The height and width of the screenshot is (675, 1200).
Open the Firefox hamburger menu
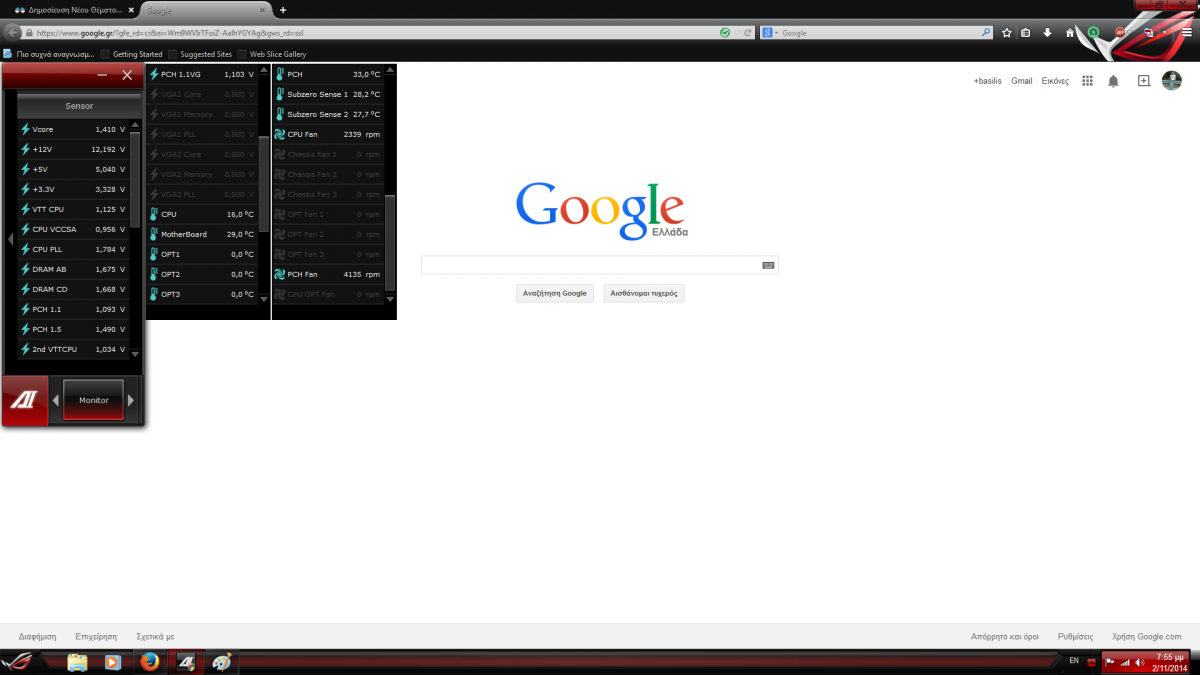1186,33
